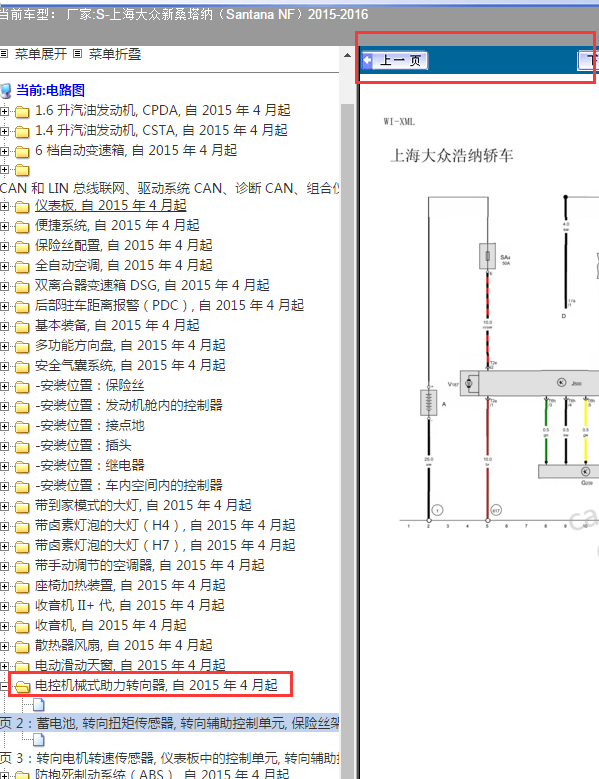Viewport: 599px width, 779px height.
Task: Select 收音机 II+ 代 tree item
Action: 130,605
